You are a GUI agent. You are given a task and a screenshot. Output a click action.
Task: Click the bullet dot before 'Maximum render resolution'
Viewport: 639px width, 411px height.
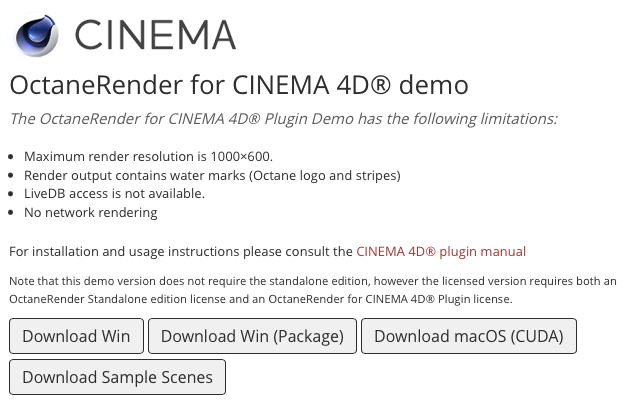coord(11,158)
